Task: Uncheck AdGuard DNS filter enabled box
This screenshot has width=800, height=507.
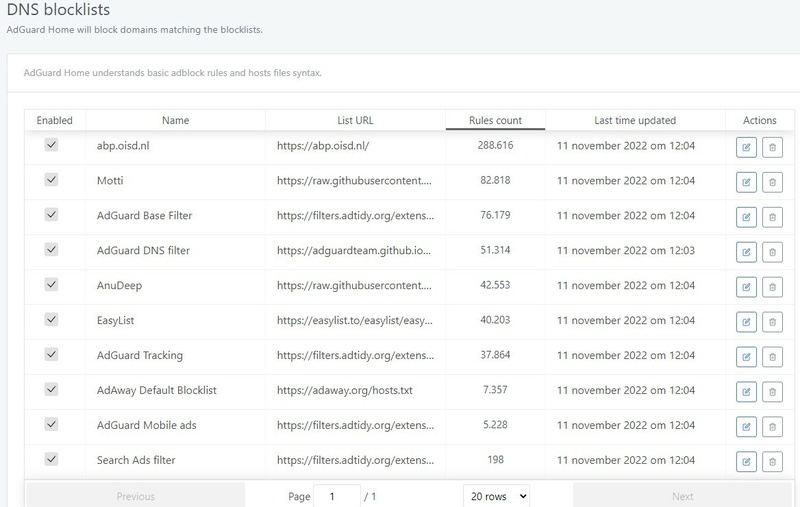Action: click(51, 249)
